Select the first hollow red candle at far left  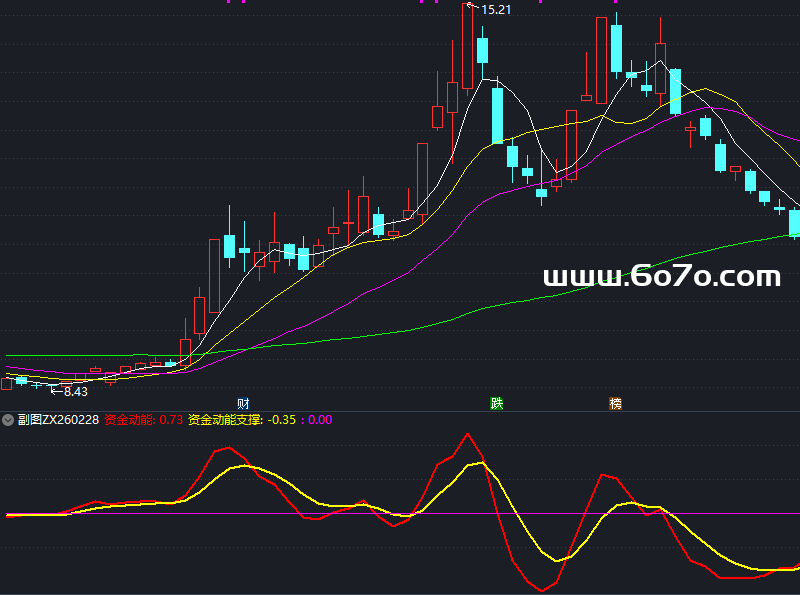pyautogui.click(x=7, y=383)
